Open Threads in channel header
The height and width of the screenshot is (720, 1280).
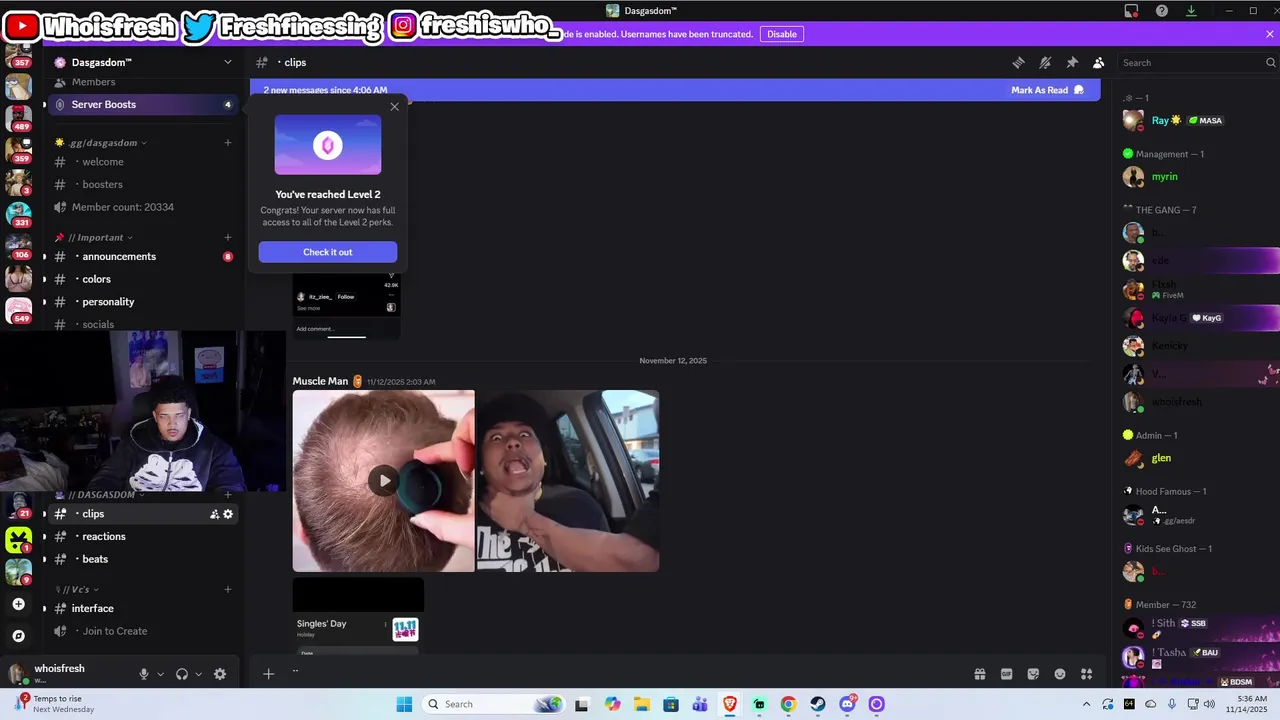[x=1018, y=62]
